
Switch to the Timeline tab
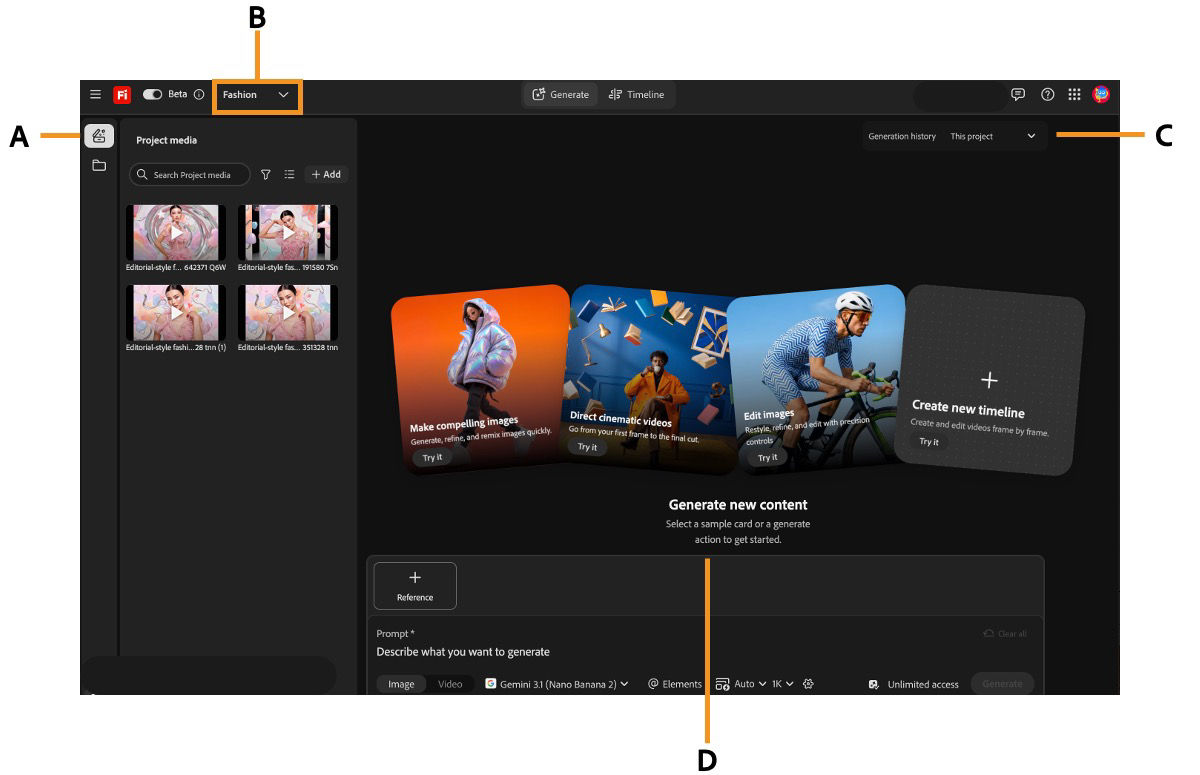(x=636, y=95)
